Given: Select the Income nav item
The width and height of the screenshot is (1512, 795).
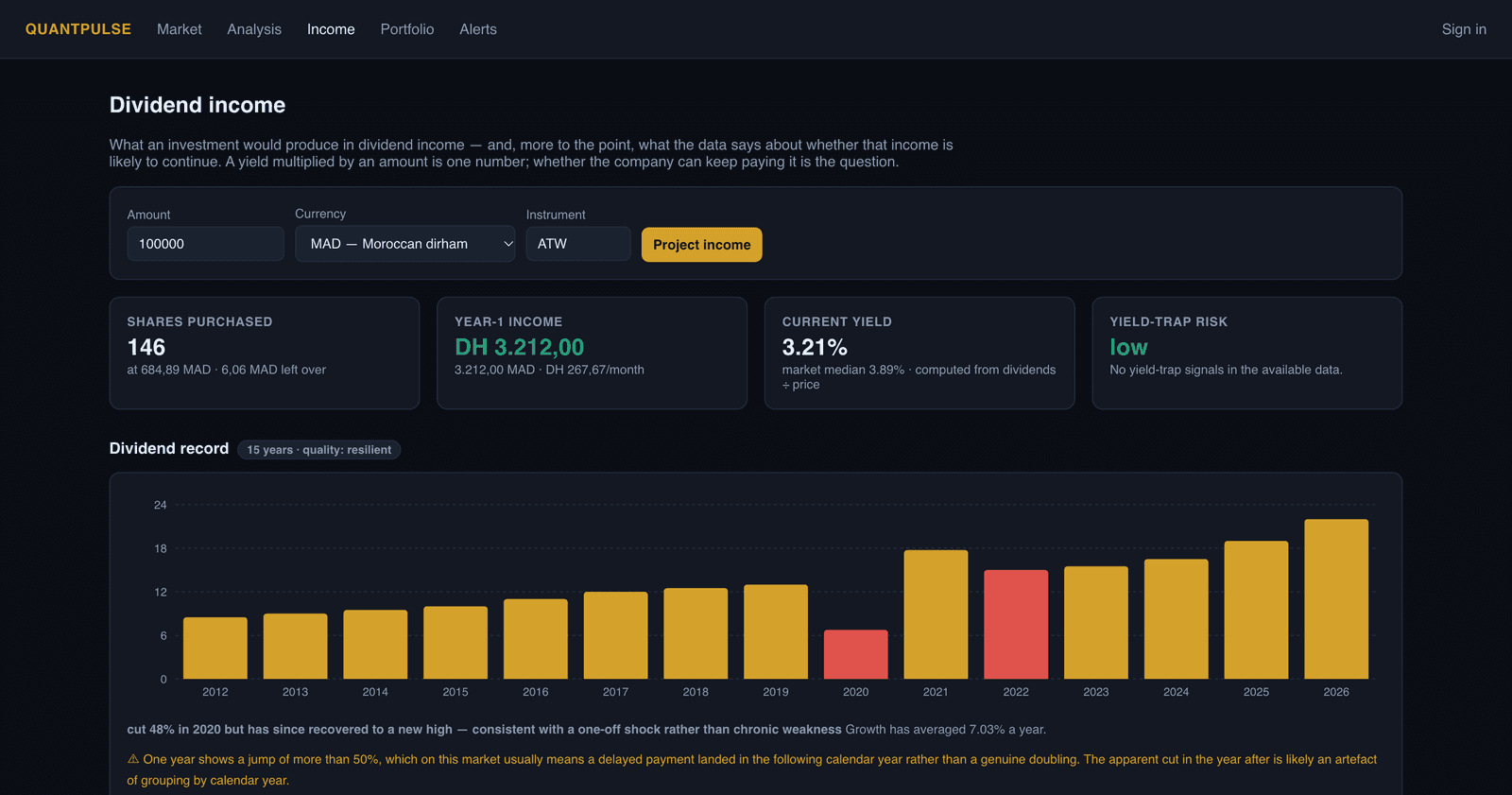Looking at the screenshot, I should 331,29.
